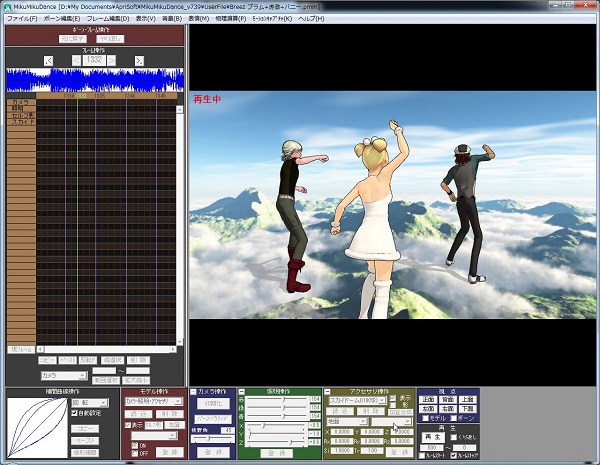Toggle the accessory 影 shadow checkbox

393,405
